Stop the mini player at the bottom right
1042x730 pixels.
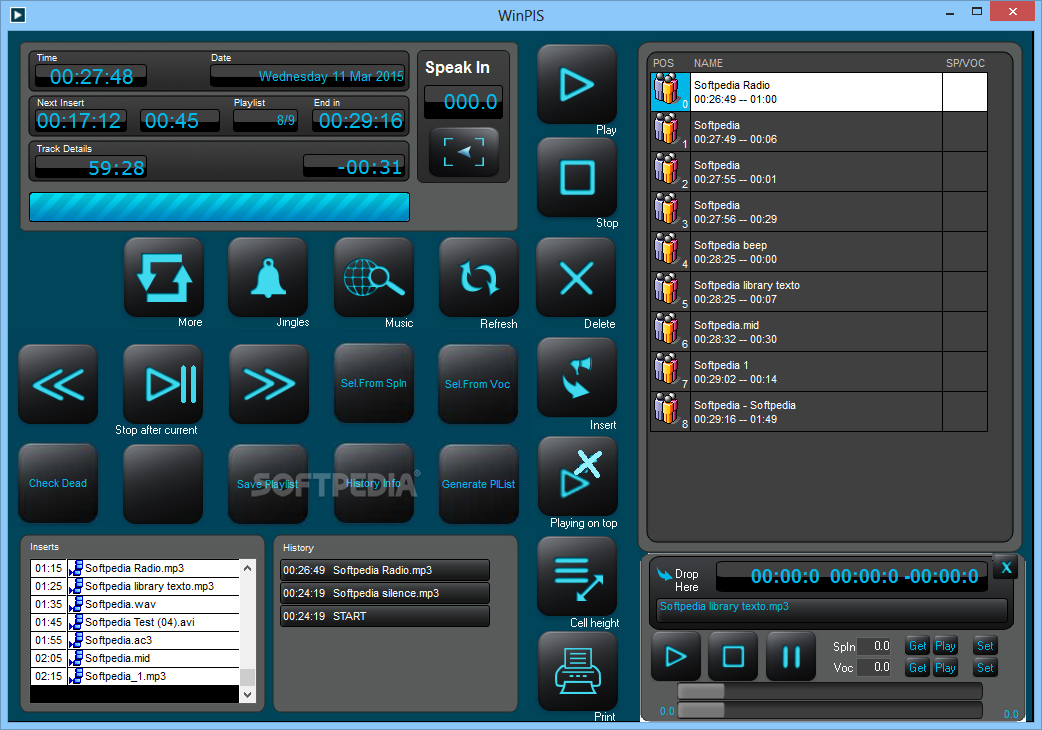click(733, 656)
